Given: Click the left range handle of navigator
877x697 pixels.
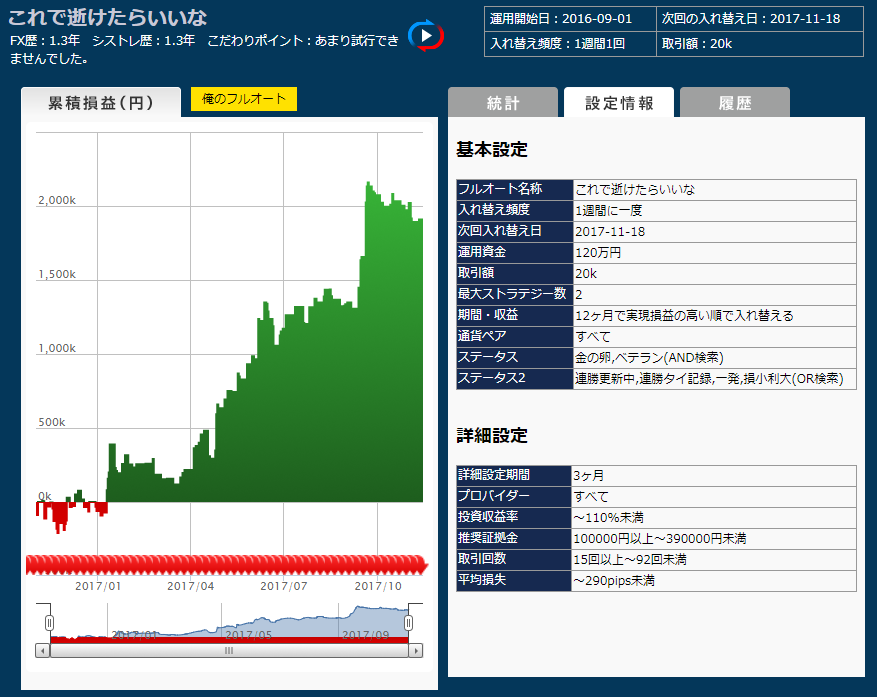Looking at the screenshot, I should pos(49,623).
